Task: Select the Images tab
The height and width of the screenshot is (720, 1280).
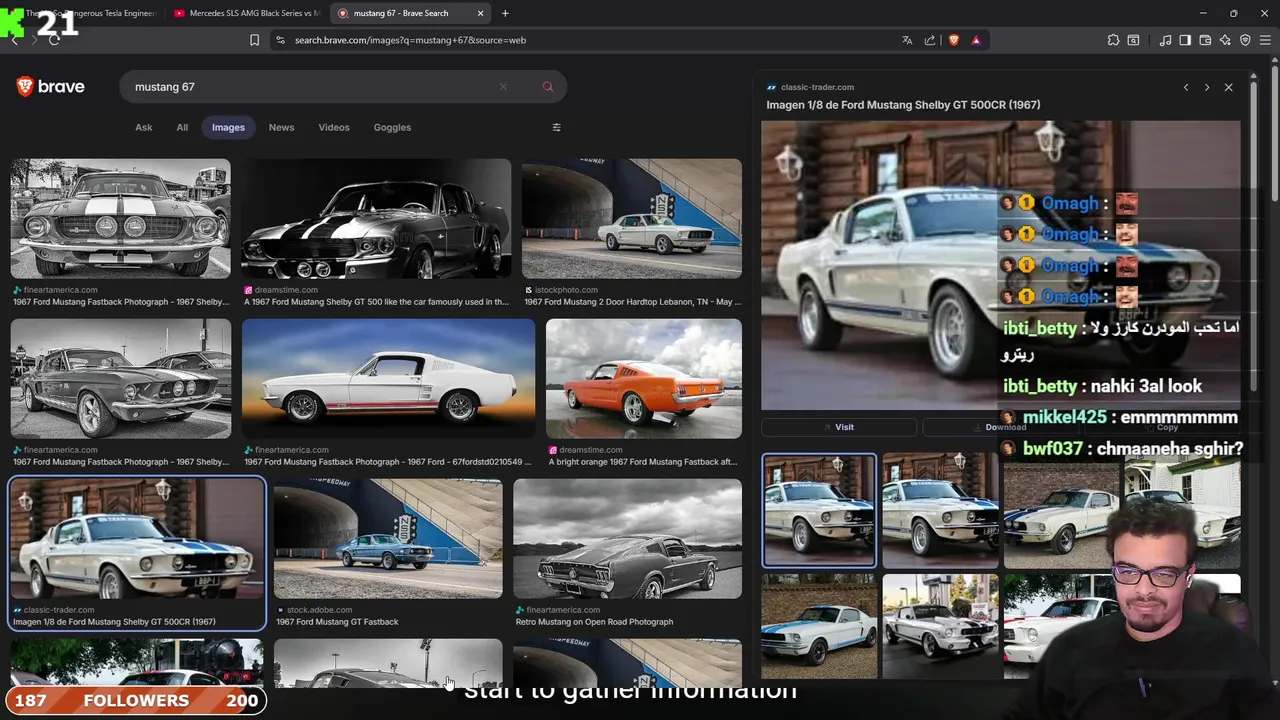Action: (x=228, y=127)
